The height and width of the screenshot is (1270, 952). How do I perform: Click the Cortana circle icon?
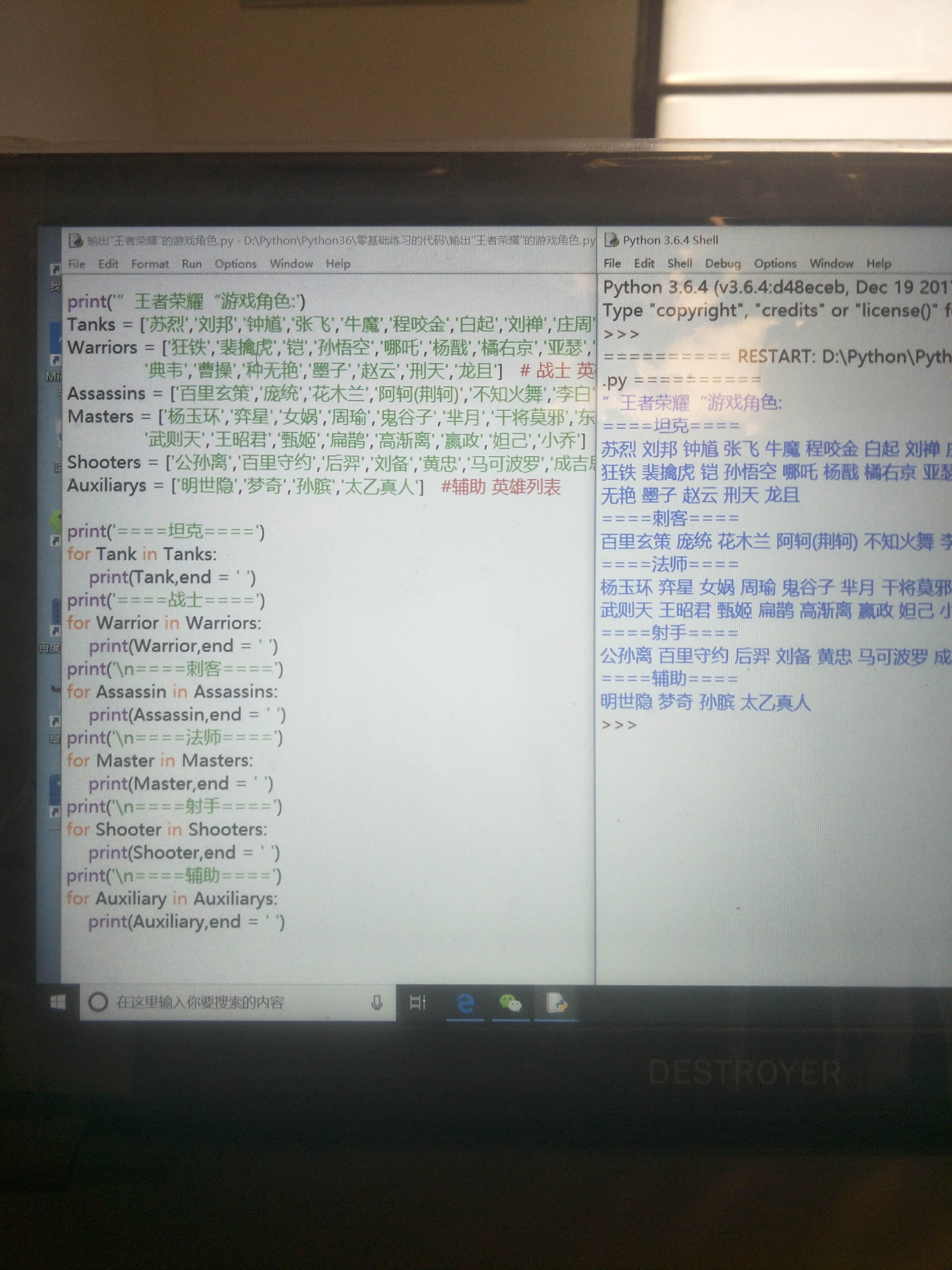(98, 1002)
